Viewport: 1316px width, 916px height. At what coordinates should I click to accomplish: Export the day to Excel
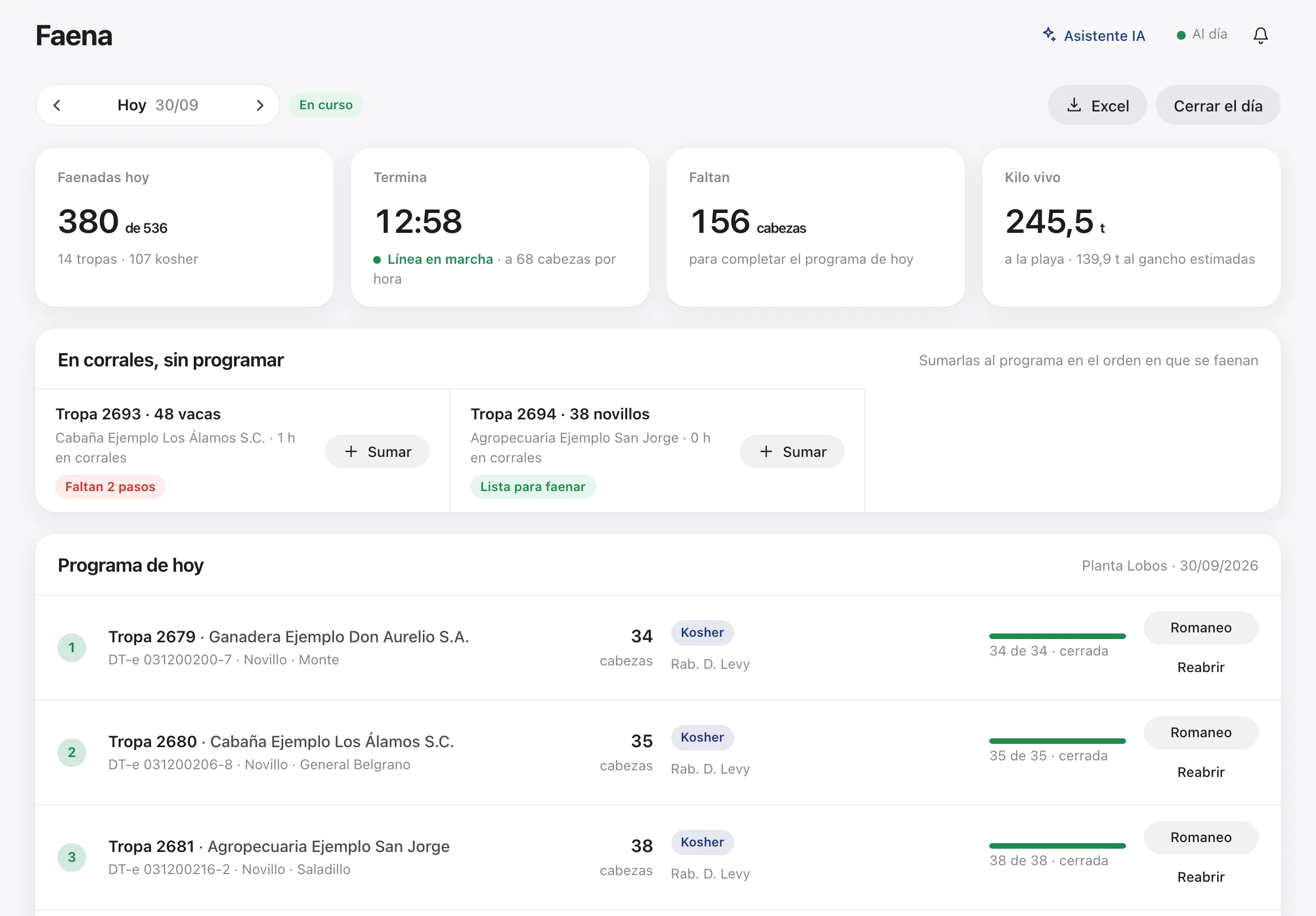(1097, 105)
